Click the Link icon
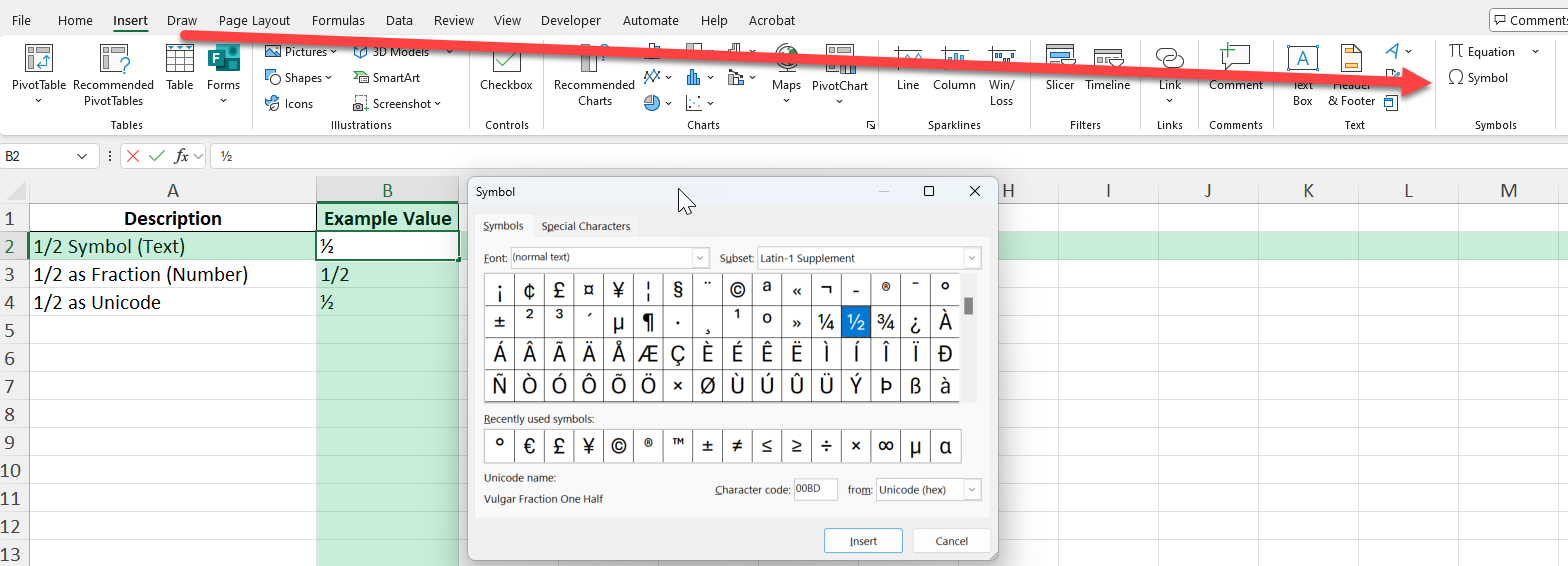 click(1170, 59)
